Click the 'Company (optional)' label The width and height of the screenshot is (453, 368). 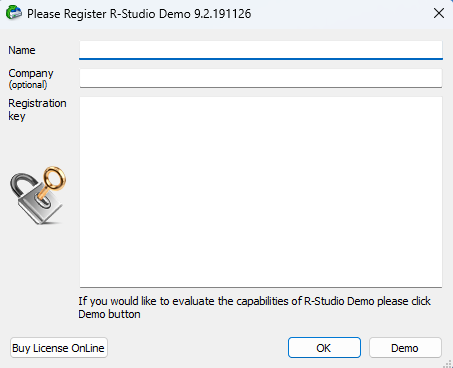[31, 79]
